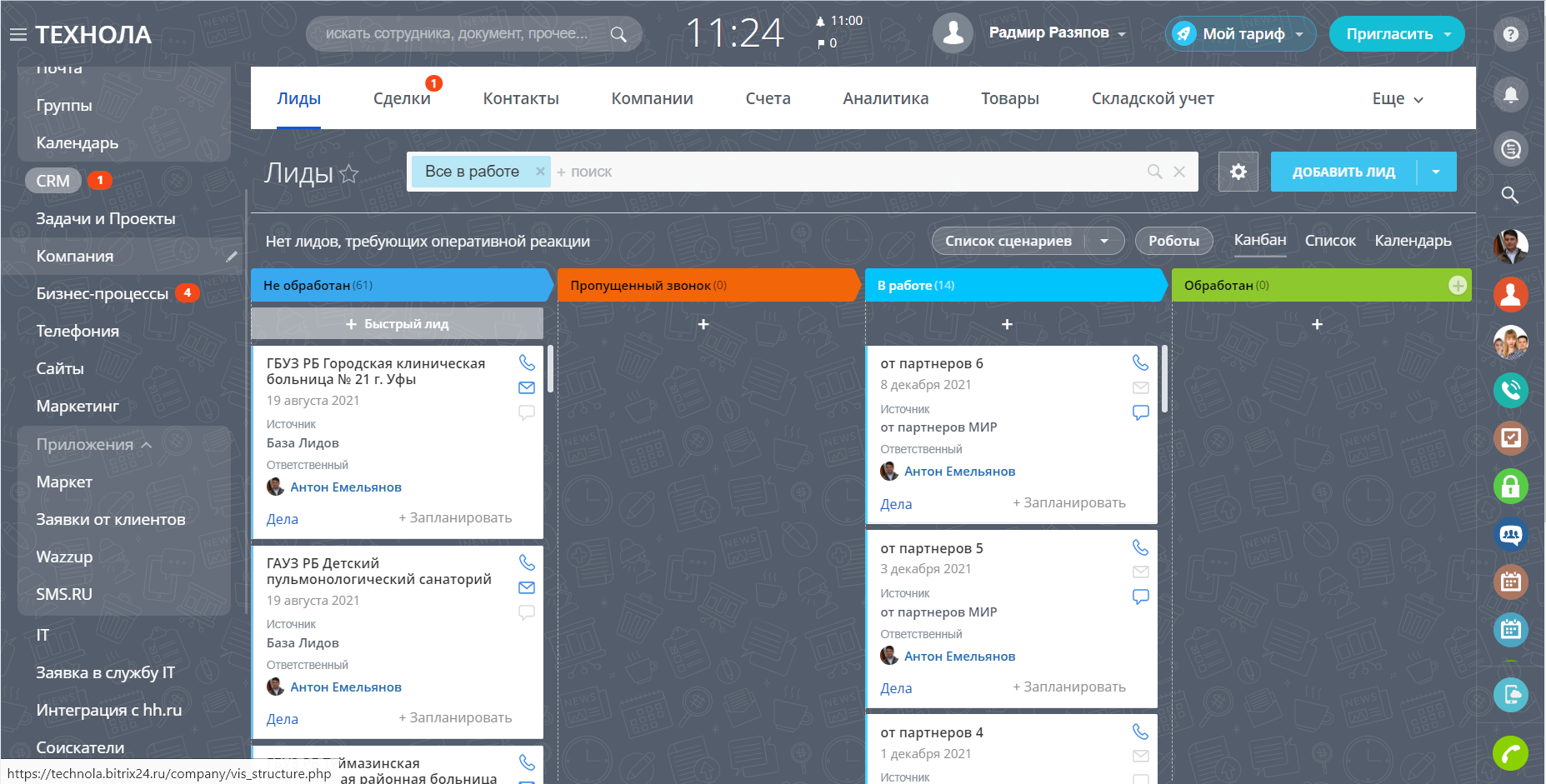The height and width of the screenshot is (784, 1546).
Task: Open the Аналитика tab
Action: pos(886,98)
